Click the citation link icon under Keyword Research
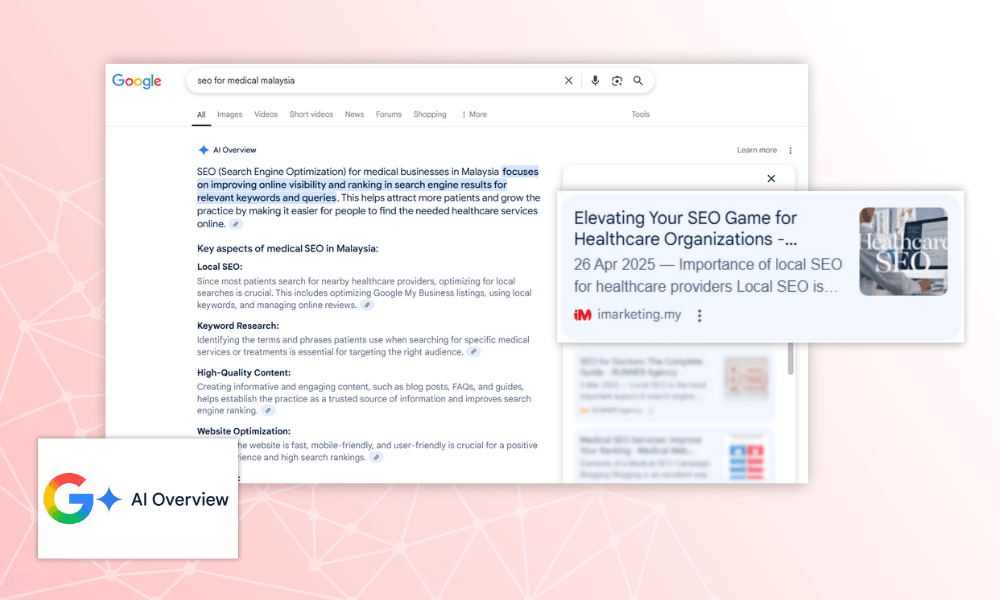The width and height of the screenshot is (1000, 600). tap(474, 352)
